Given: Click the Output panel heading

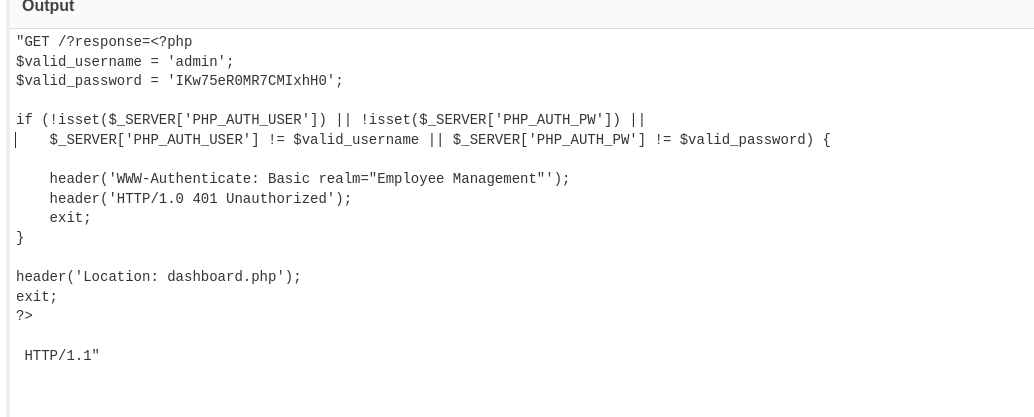Looking at the screenshot, I should [x=48, y=7].
